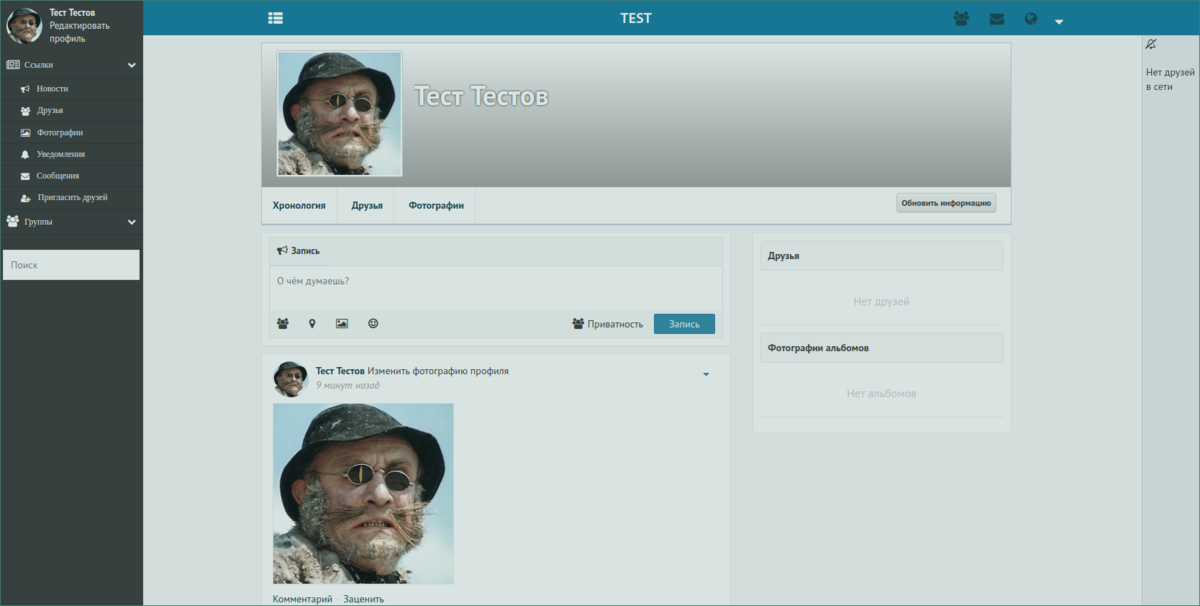Add location pin to the post
1200x606 pixels.
pos(312,324)
